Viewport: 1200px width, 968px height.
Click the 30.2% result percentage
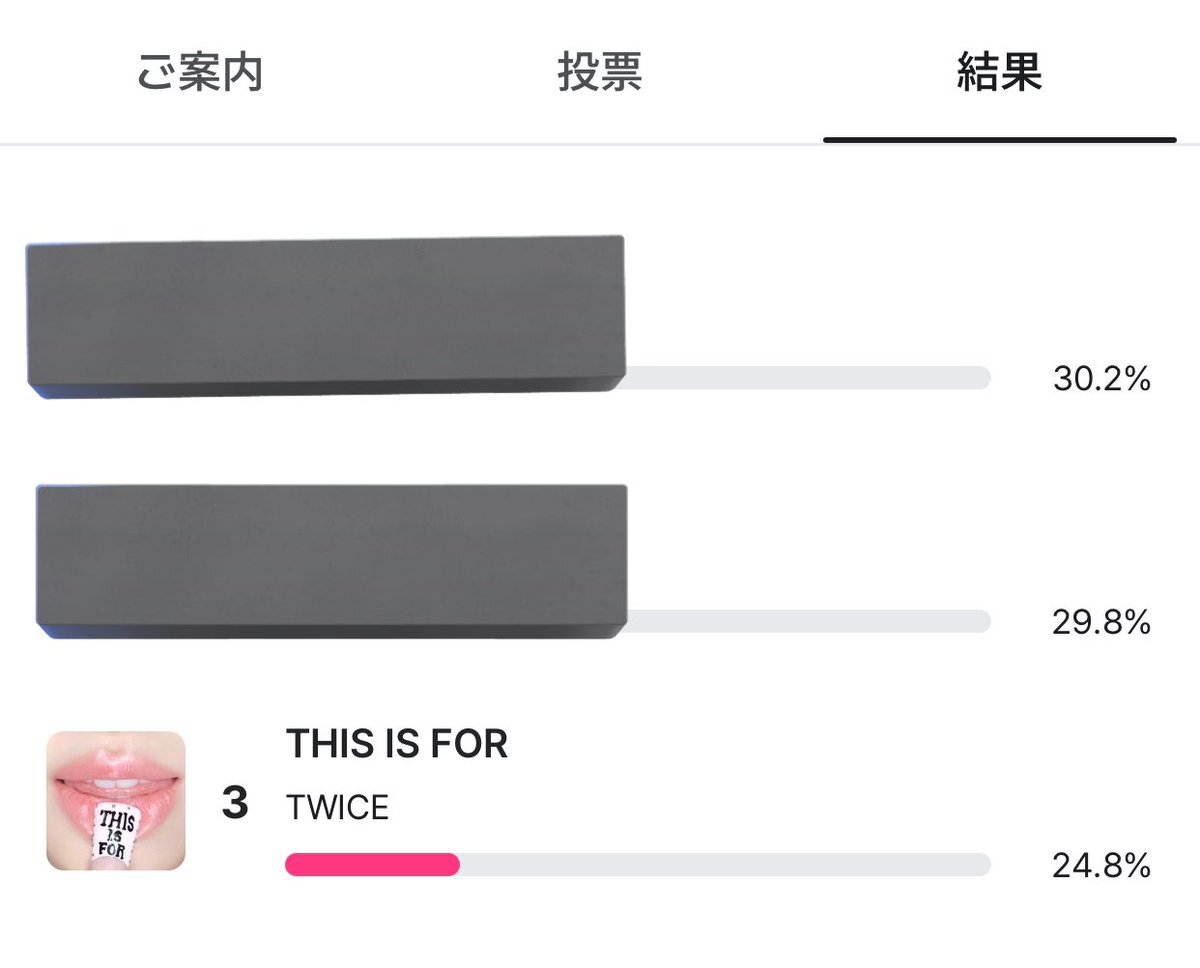point(1101,379)
